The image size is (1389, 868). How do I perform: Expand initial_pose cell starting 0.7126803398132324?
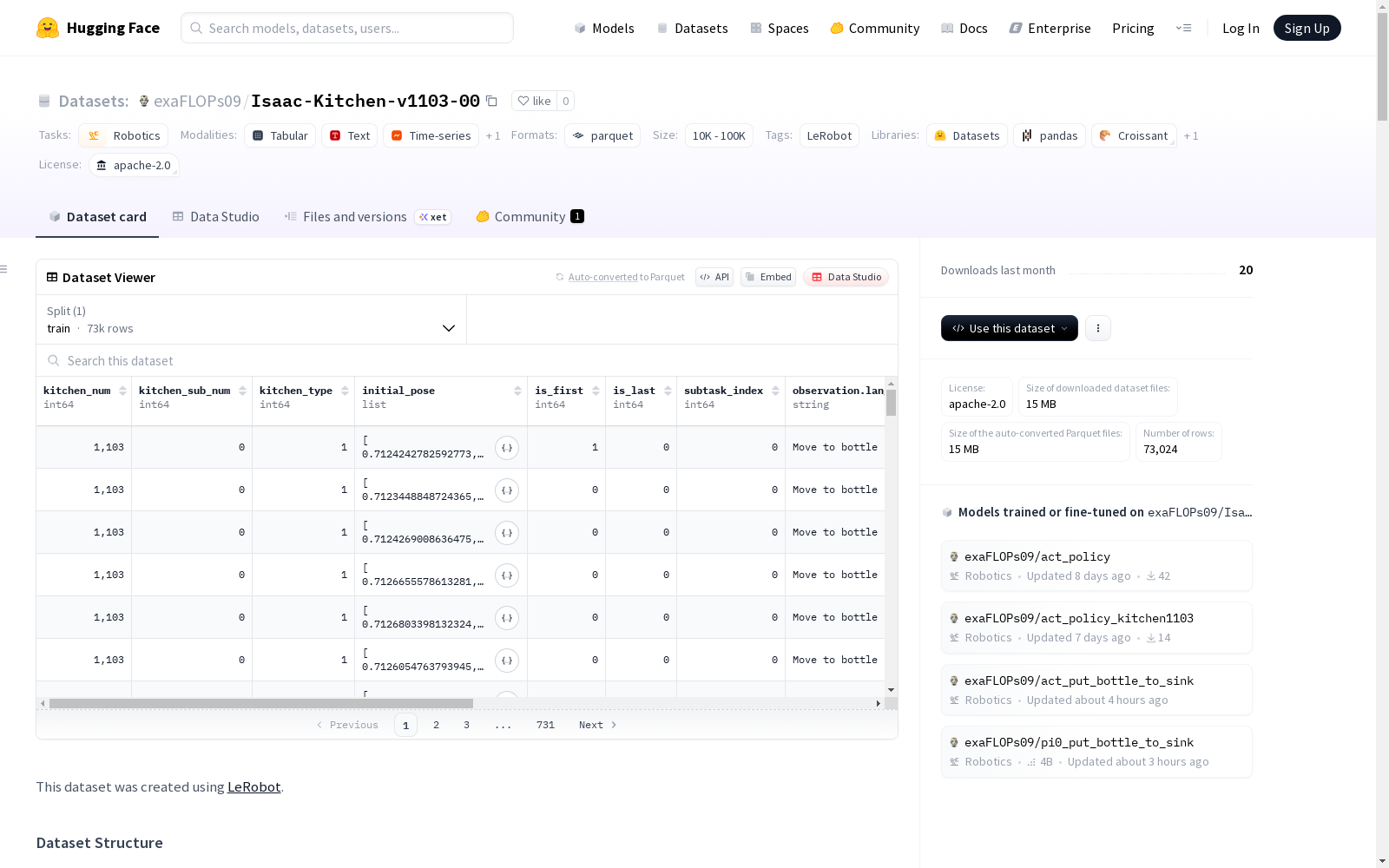(507, 618)
